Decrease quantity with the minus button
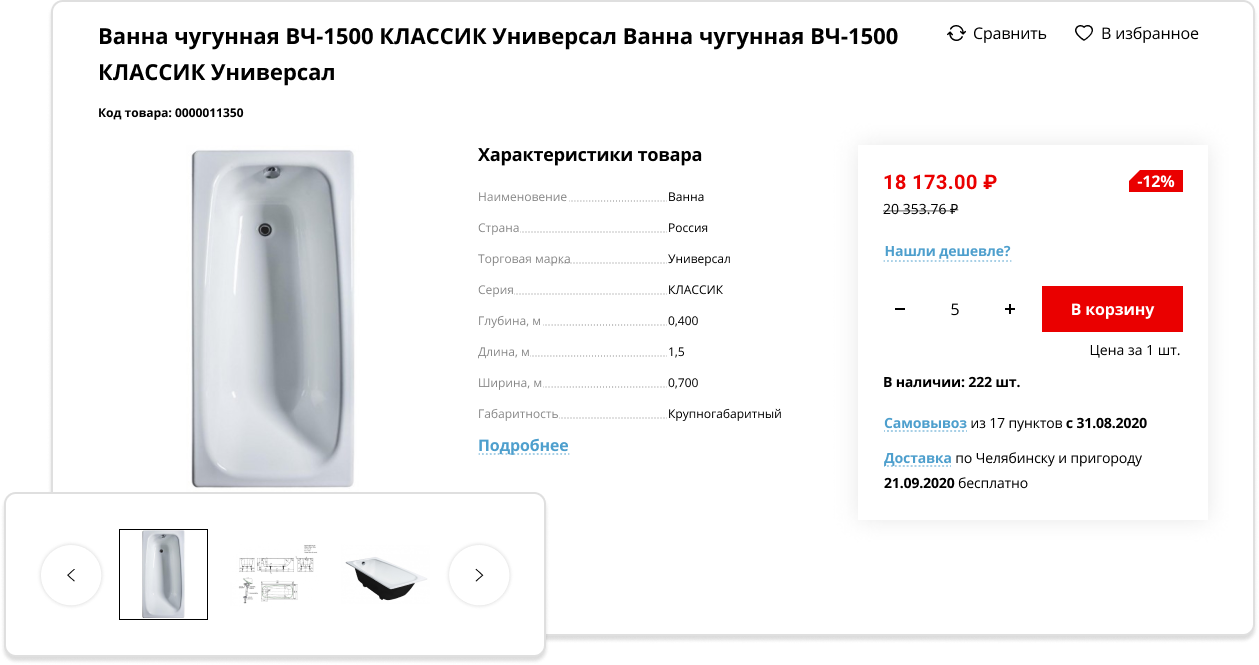The image size is (1259, 665). pos(900,309)
